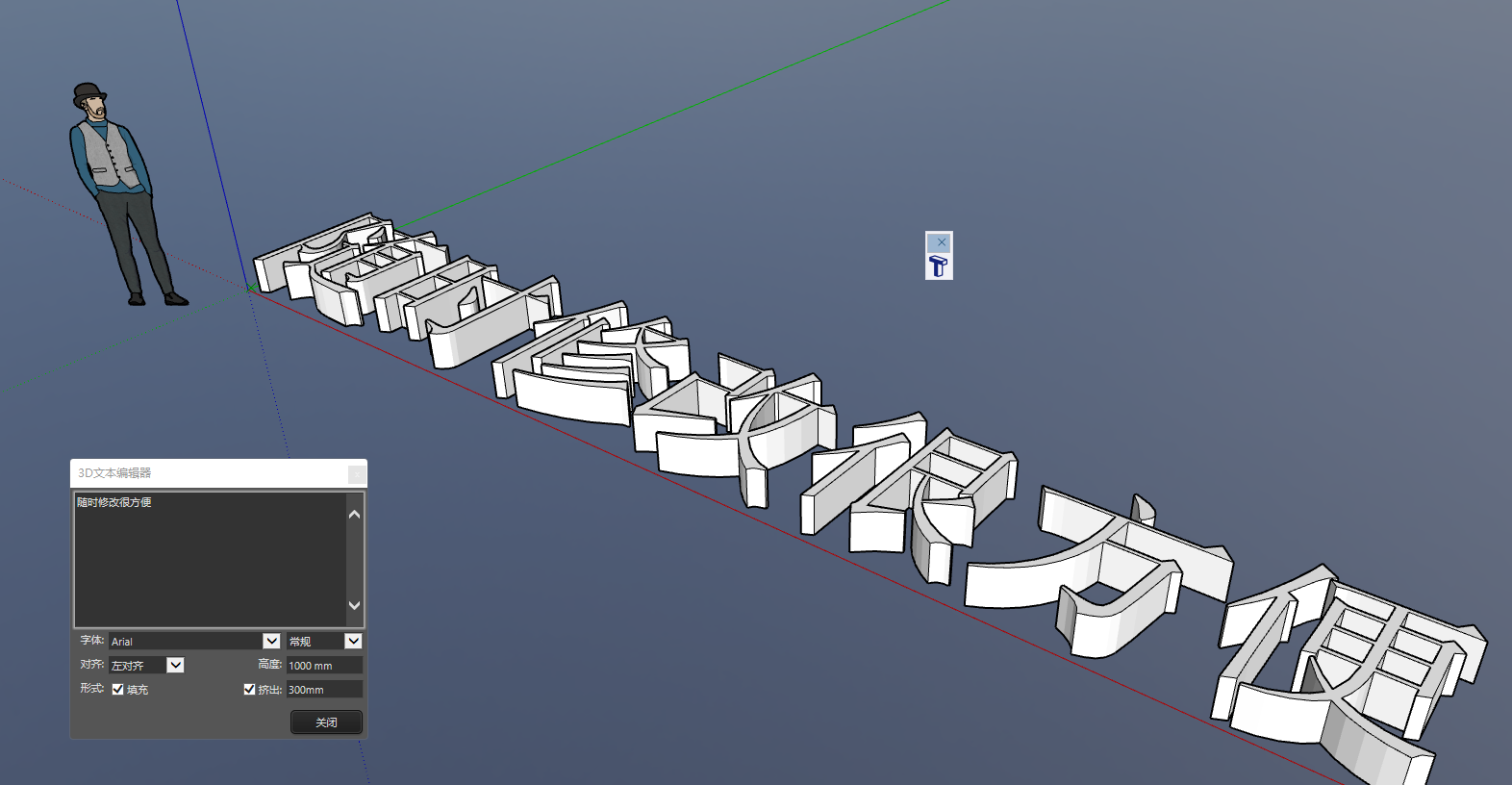Viewport: 1512px width, 785px height.
Task: Toggle the 填充 fill checkbox
Action: point(117,690)
